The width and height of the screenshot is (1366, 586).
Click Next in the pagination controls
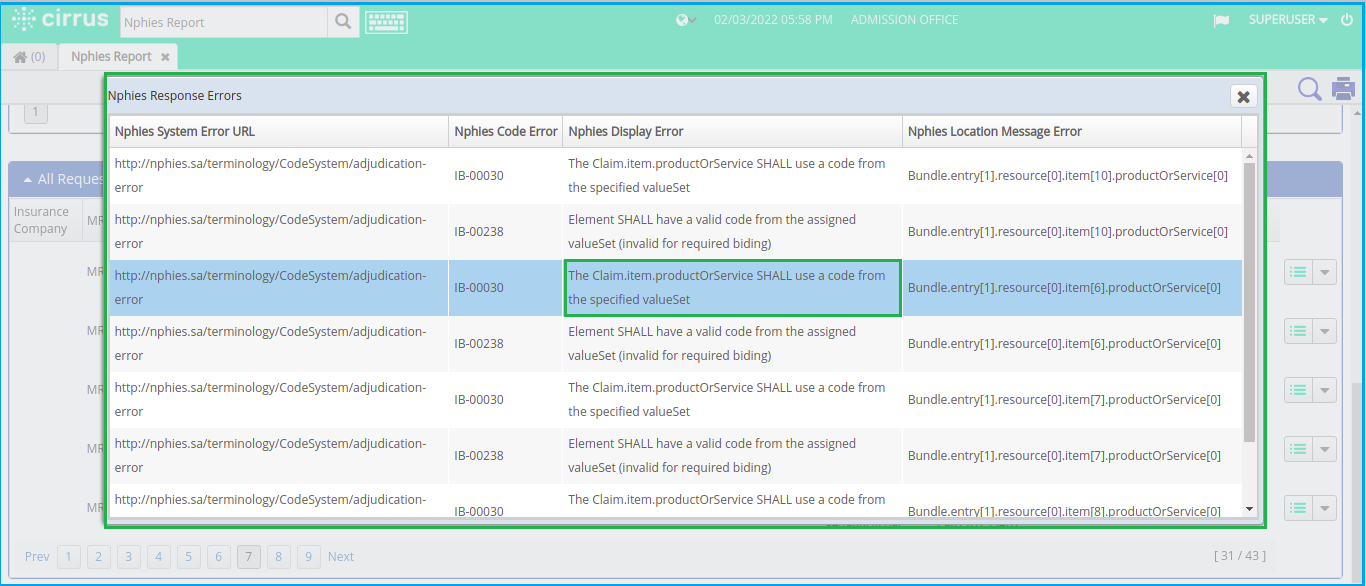point(340,556)
